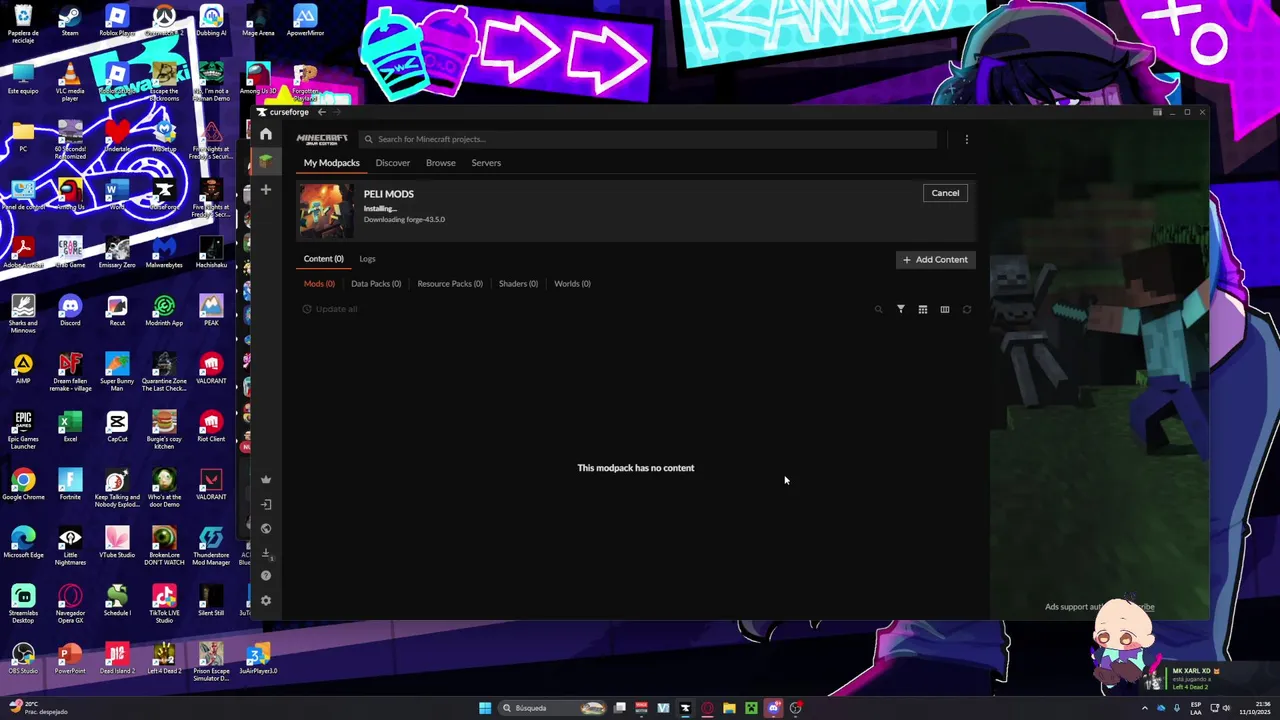Viewport: 1280px width, 720px height.
Task: Select the Resource Packs (0) filter
Action: [450, 284]
